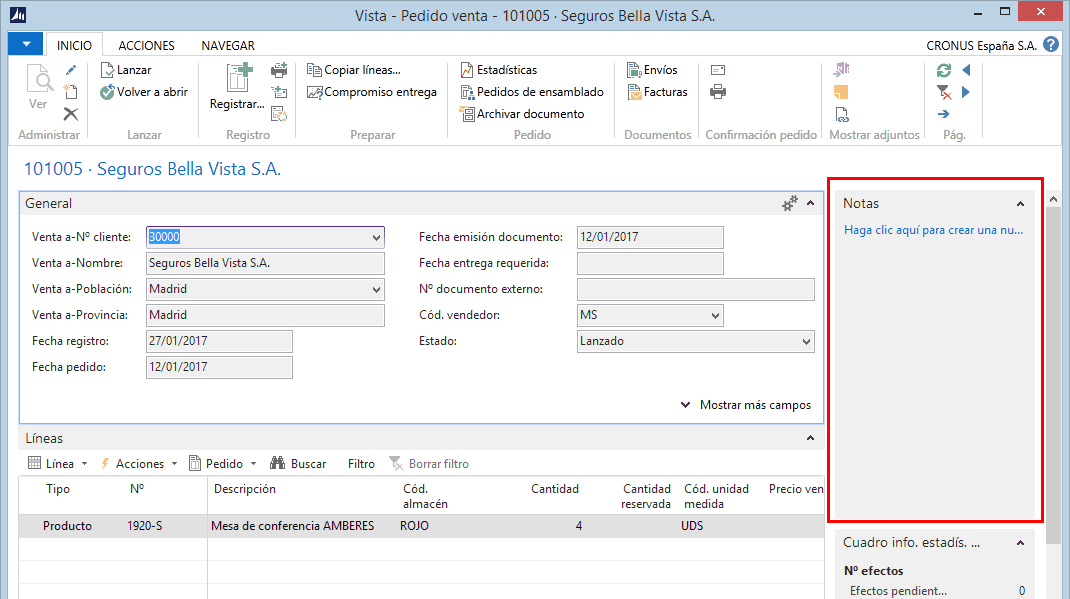Image resolution: width=1070 pixels, height=599 pixels.
Task: Open Estadísticas from the Pedido group
Action: 499,69
